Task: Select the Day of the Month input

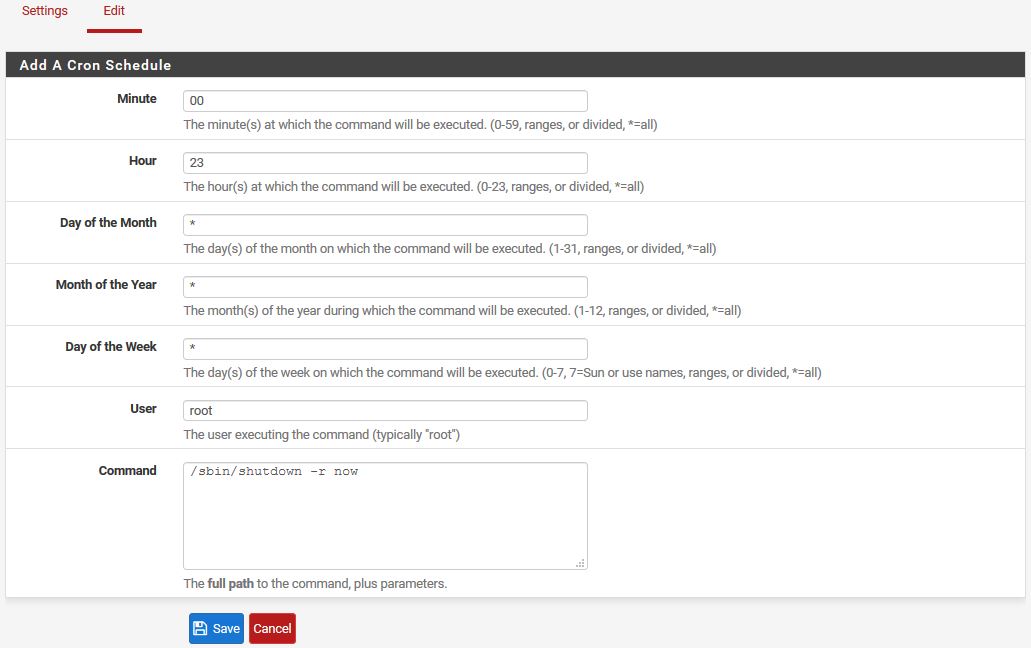Action: tap(385, 225)
